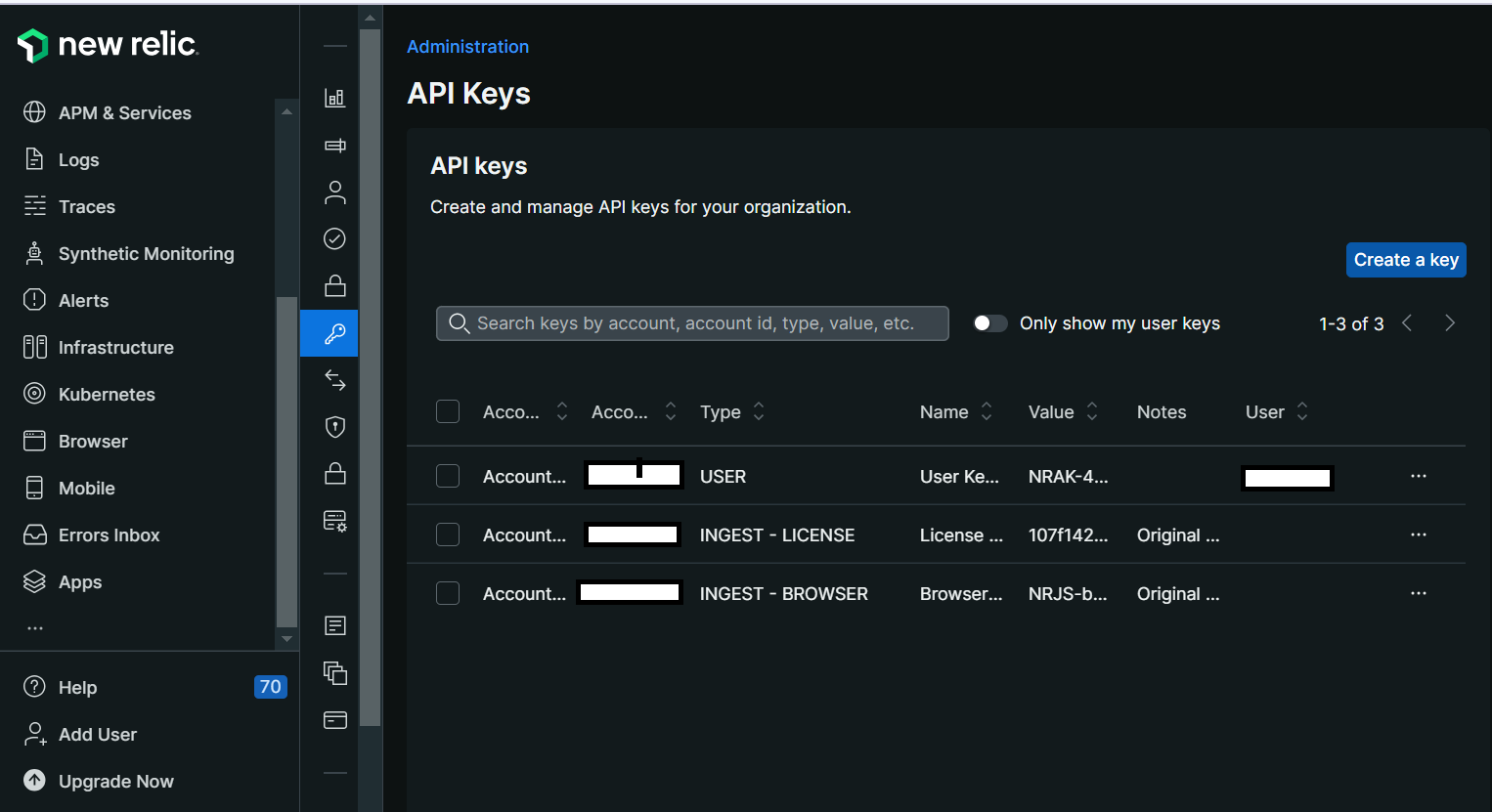
Task: Click the New Relic logo
Action: pos(108,45)
